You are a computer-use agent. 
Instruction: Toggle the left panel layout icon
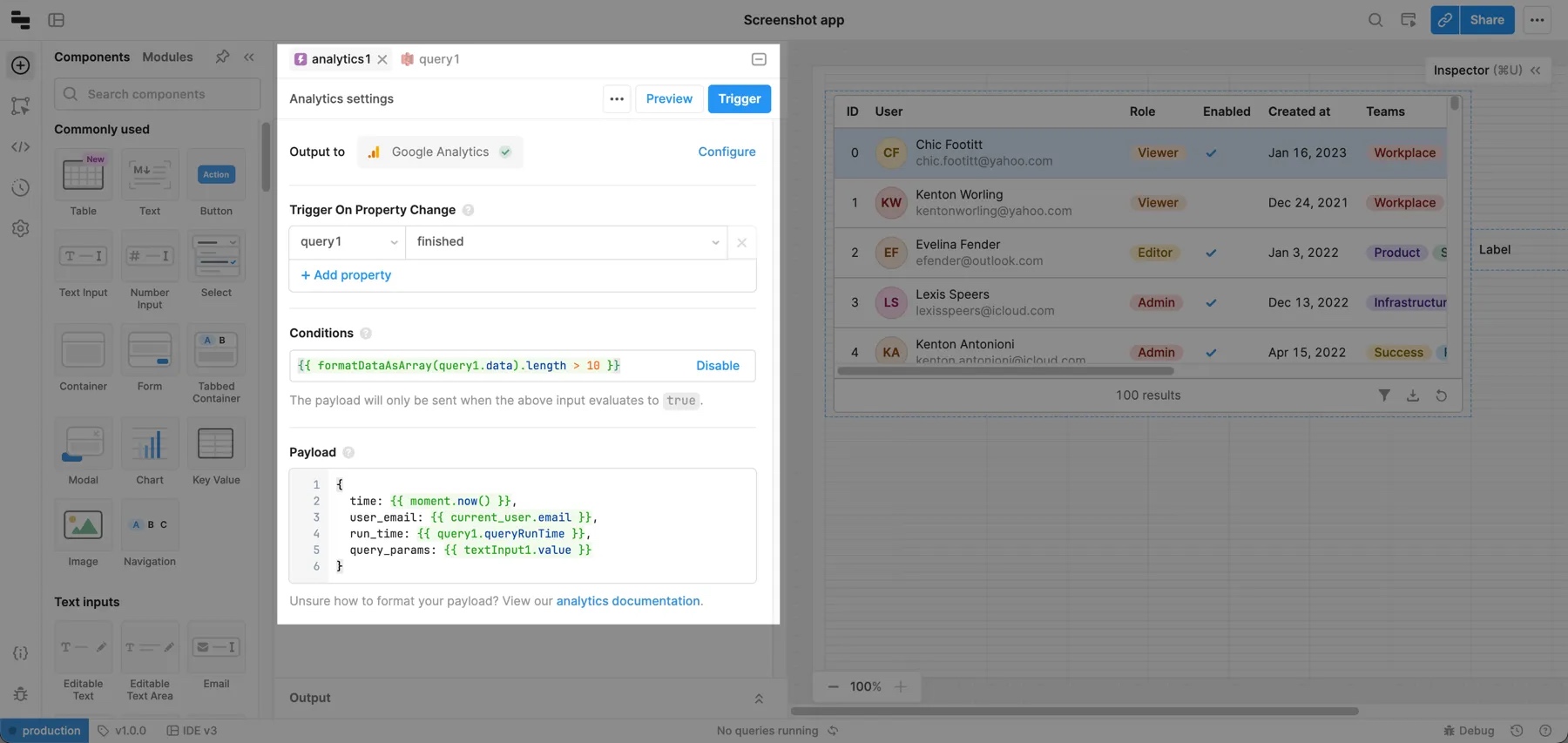tap(57, 20)
